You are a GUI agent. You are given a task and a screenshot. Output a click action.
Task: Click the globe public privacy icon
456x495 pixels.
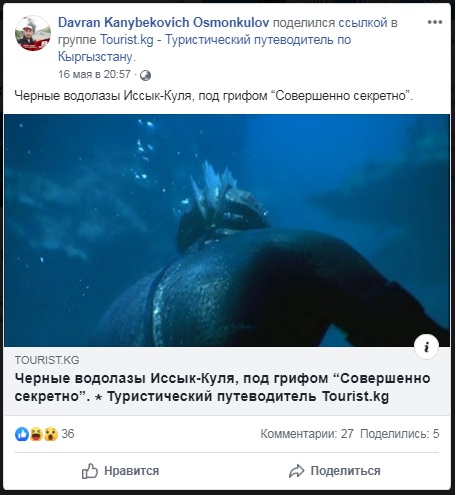145,75
